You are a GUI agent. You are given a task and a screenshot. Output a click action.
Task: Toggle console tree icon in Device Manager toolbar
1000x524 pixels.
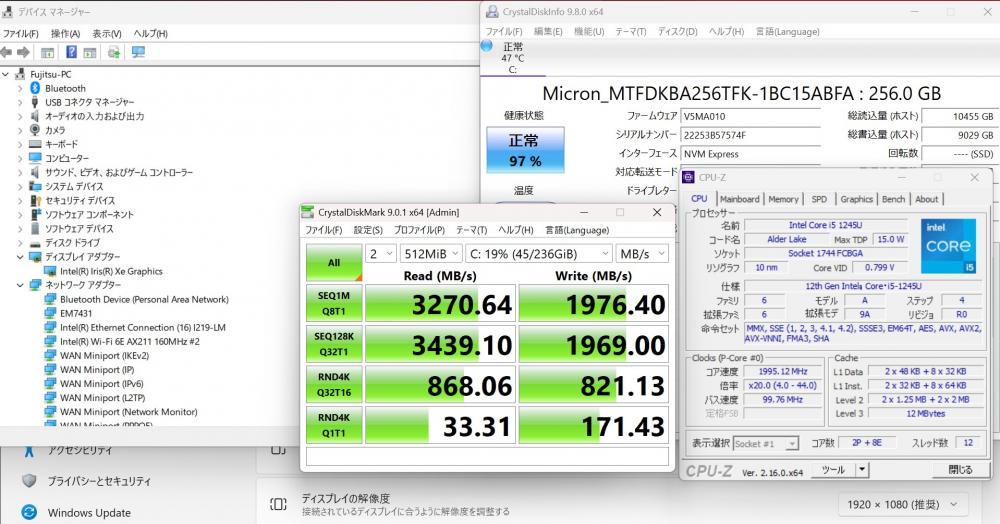pos(47,52)
